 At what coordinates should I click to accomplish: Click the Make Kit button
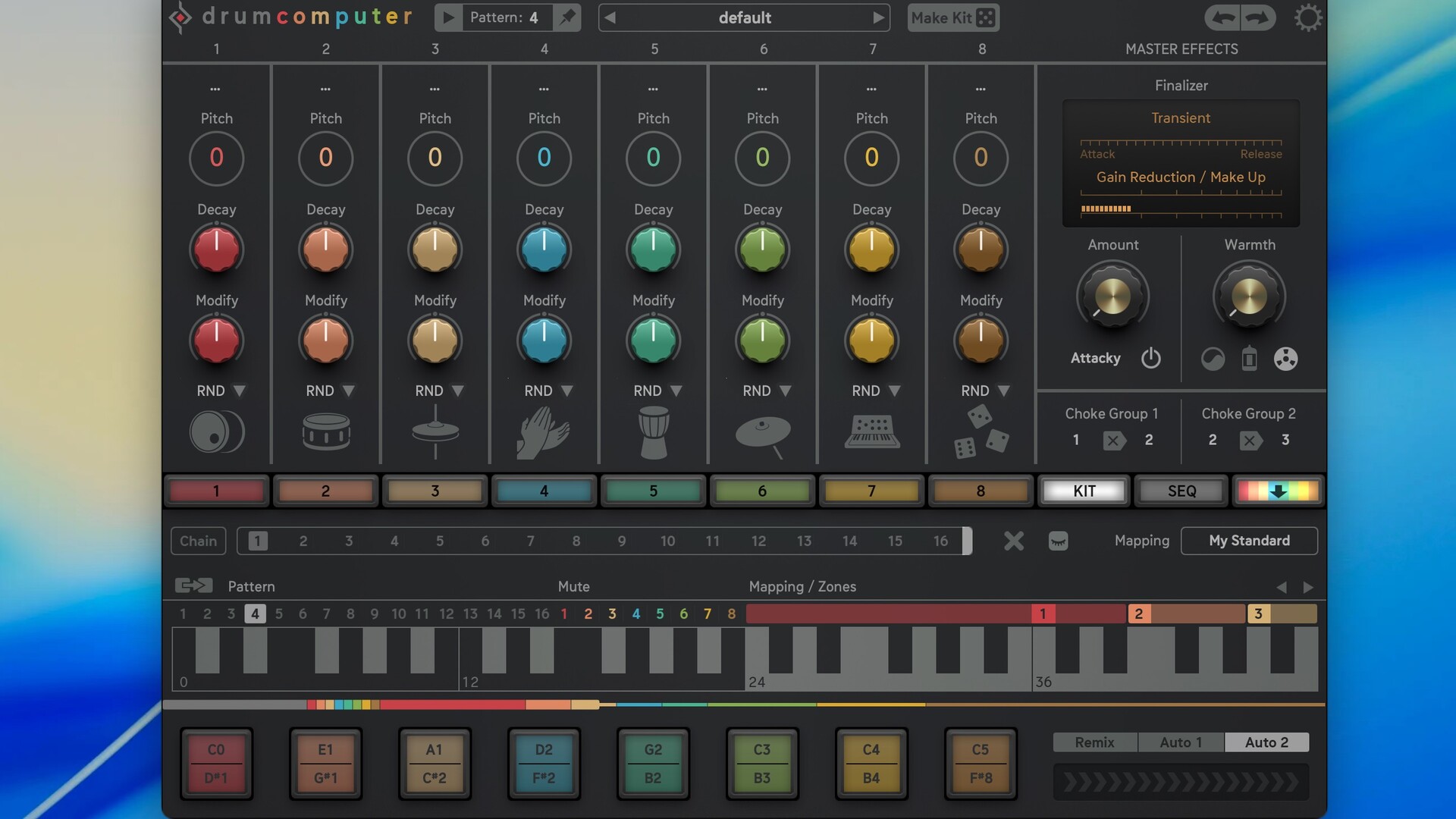(x=953, y=17)
